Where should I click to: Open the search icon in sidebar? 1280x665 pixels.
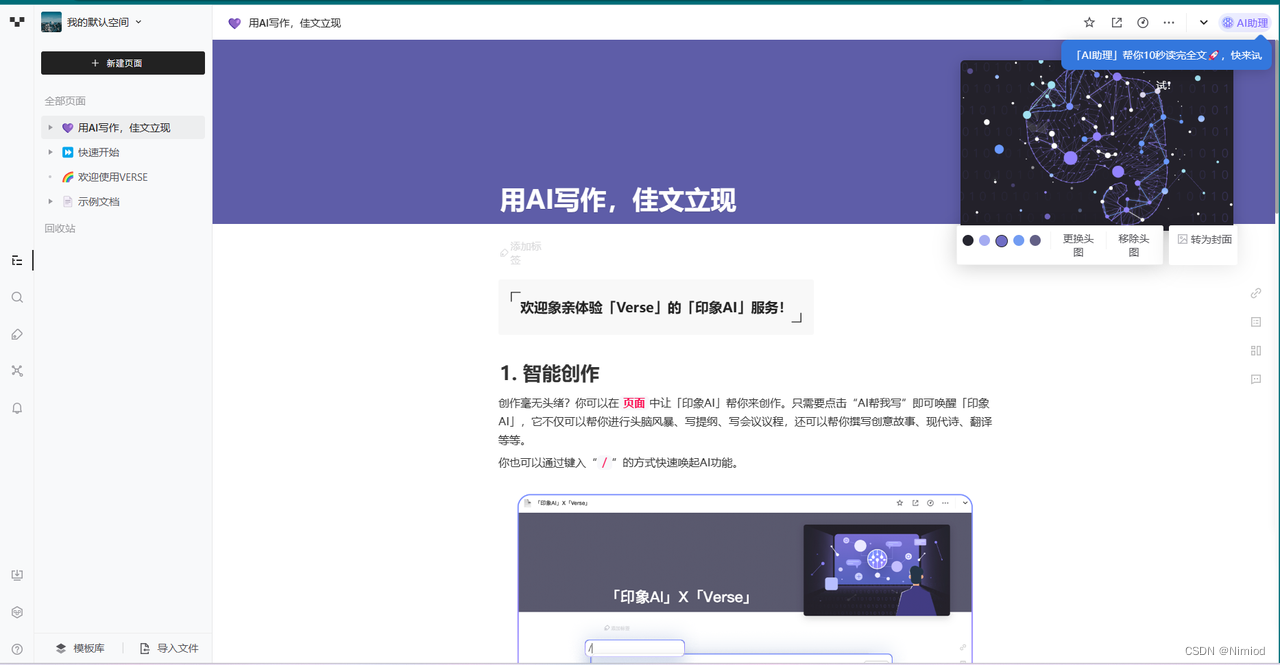17,297
